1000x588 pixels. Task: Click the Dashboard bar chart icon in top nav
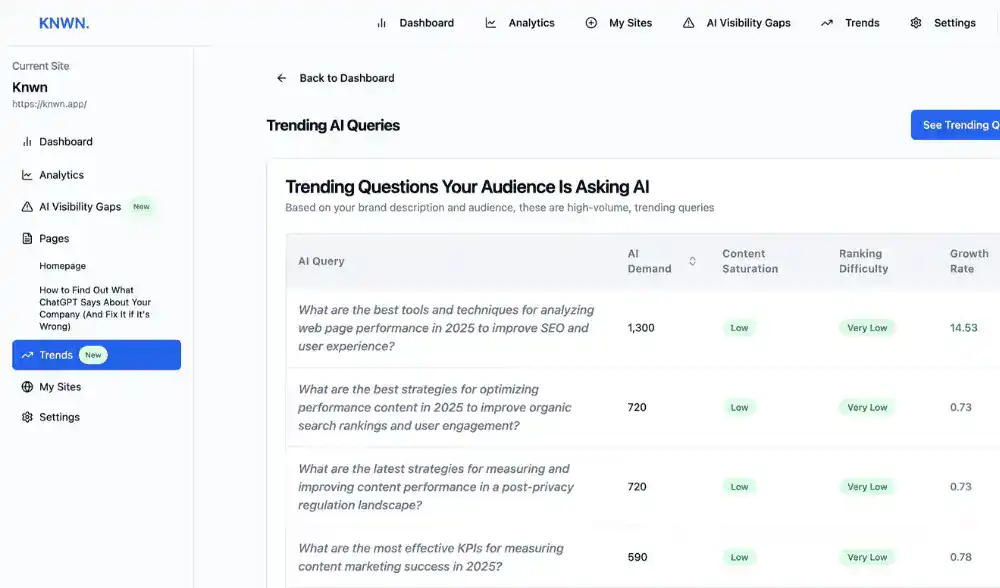[x=381, y=23]
